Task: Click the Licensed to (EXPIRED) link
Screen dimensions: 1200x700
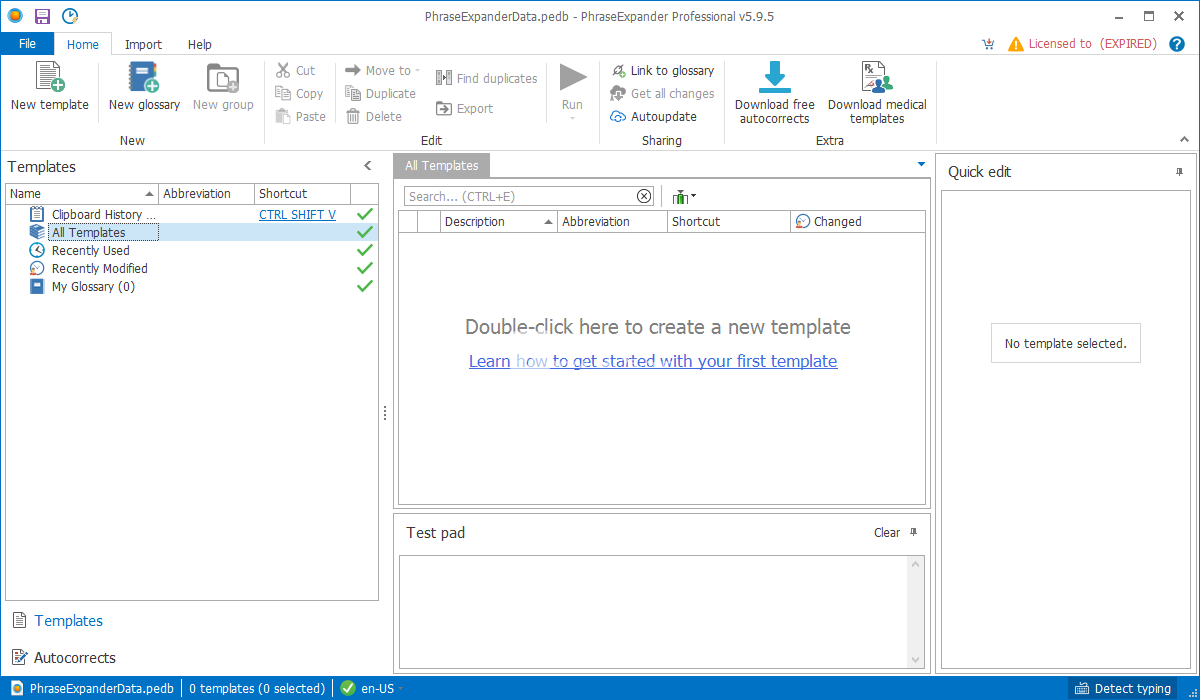Action: click(x=1093, y=44)
